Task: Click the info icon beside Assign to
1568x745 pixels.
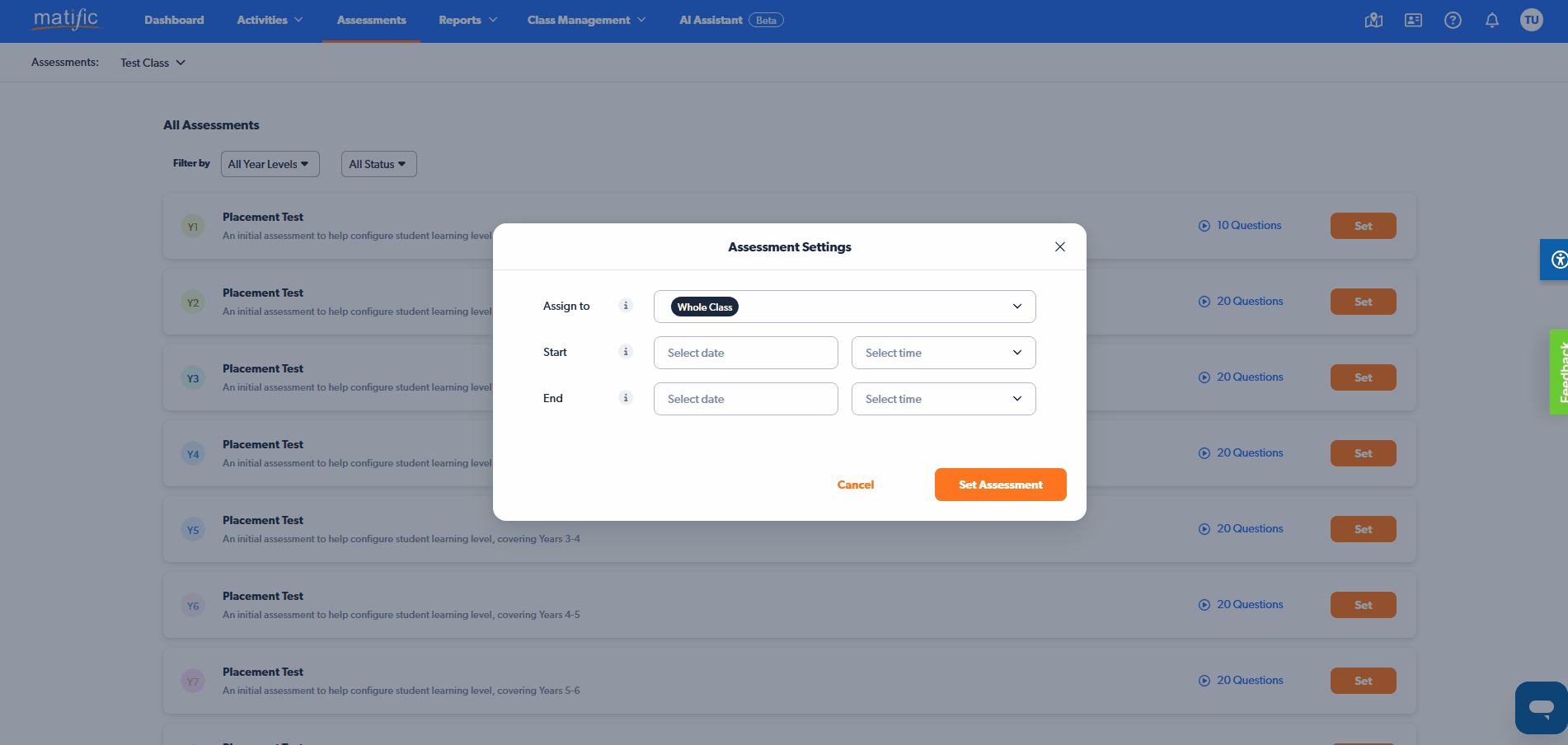Action: [626, 306]
